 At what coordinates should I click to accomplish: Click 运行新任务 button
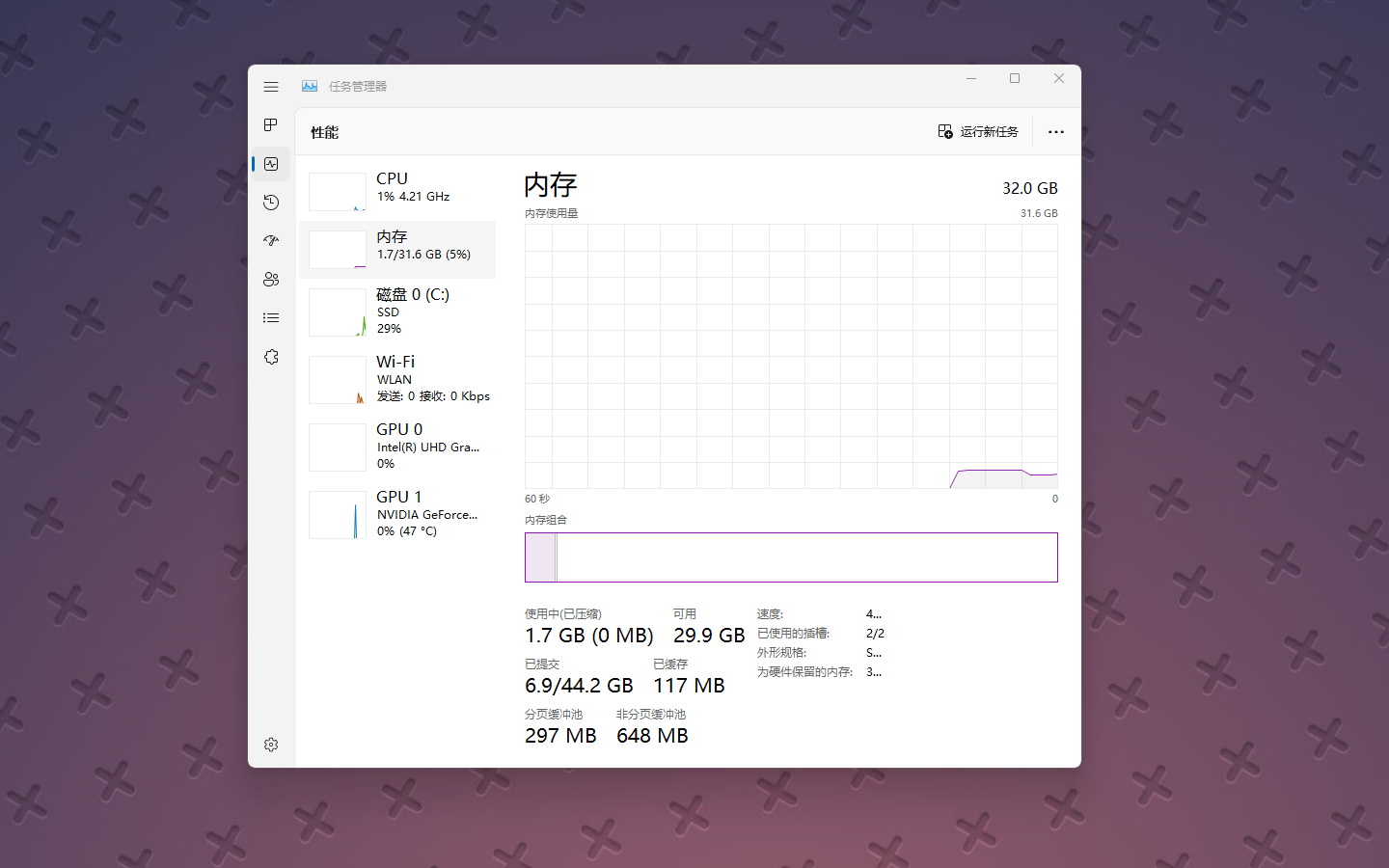(x=978, y=131)
